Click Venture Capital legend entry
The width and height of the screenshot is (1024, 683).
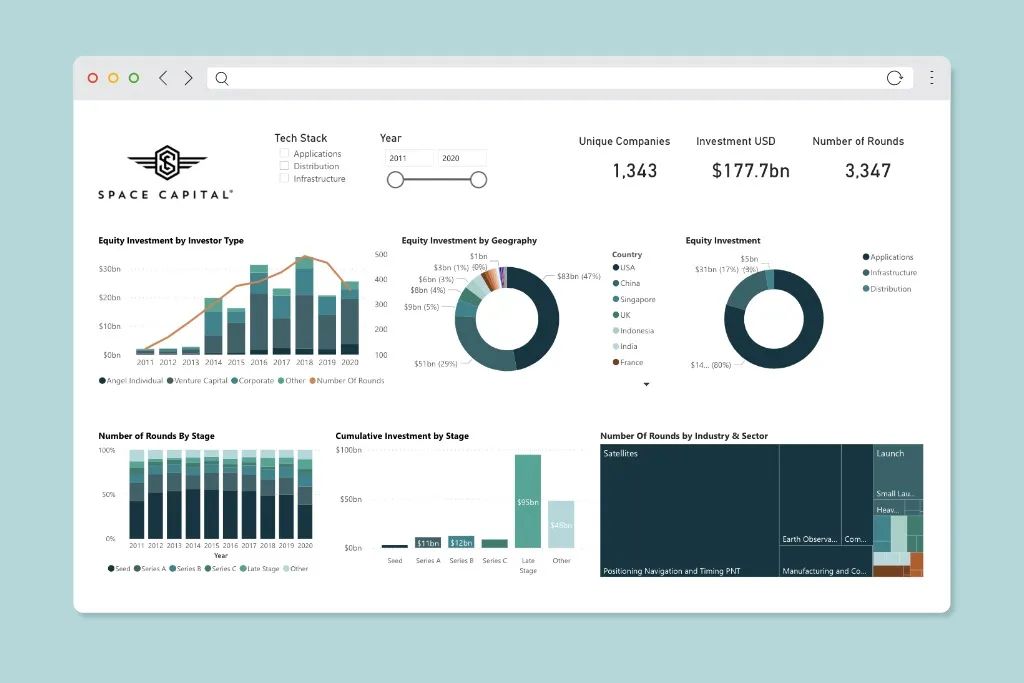[x=198, y=381]
